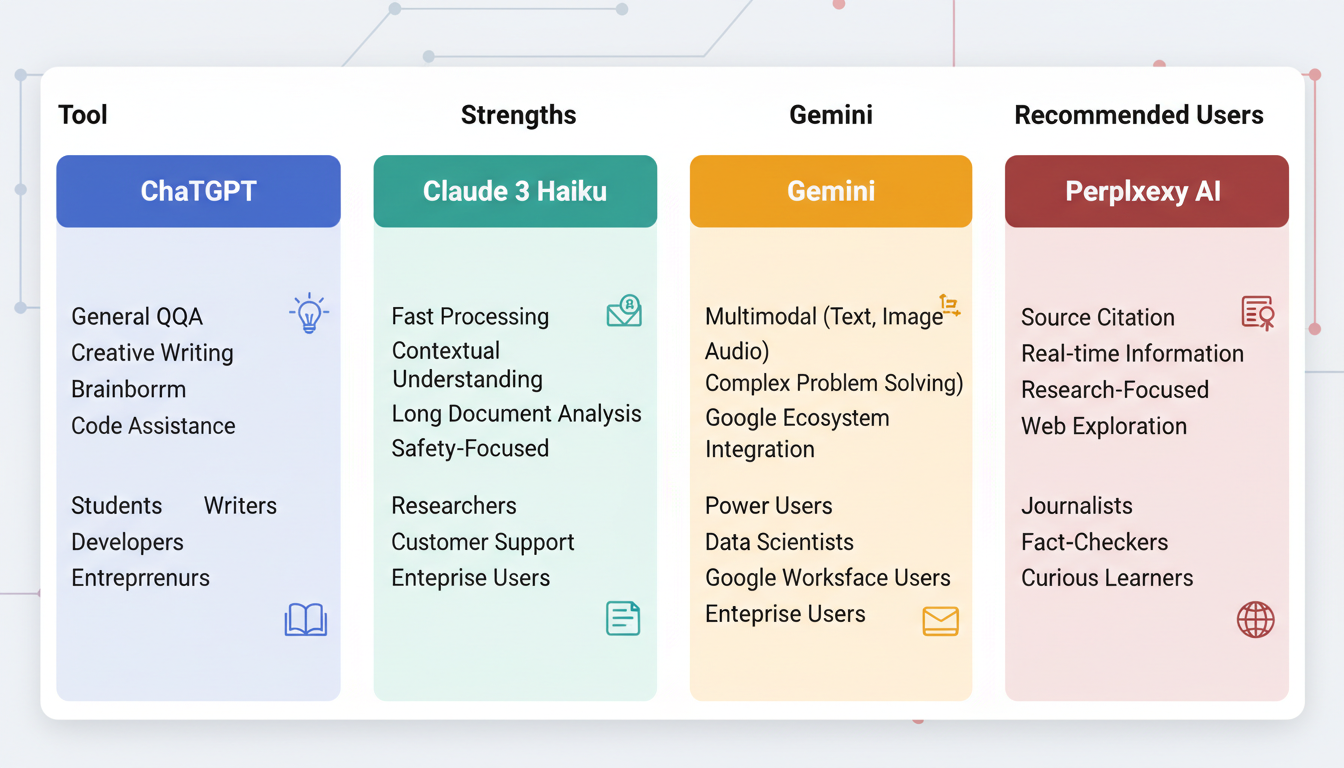Select the red Perplexity AI header

coord(1146,191)
